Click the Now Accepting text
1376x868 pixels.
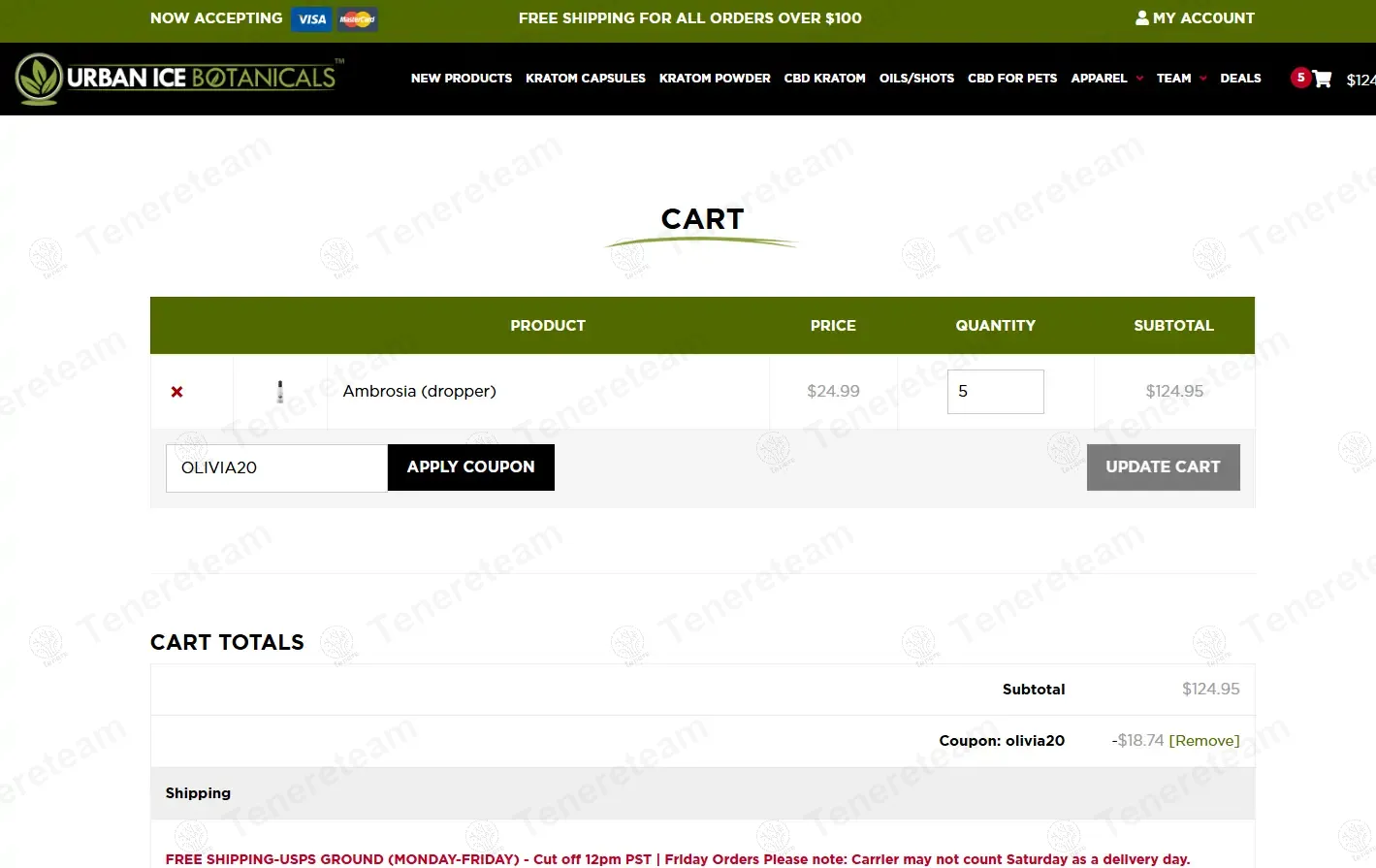pos(216,17)
